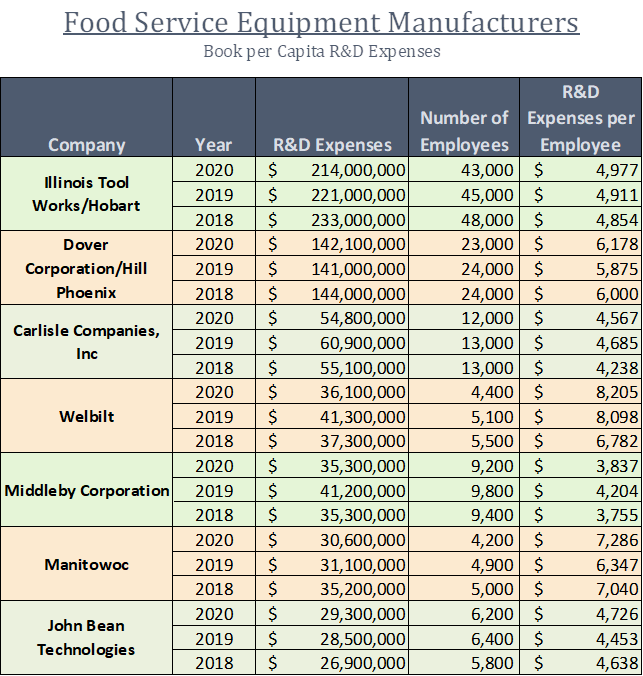Select the Year column header
Image resolution: width=643 pixels, height=676 pixels.
coord(214,144)
